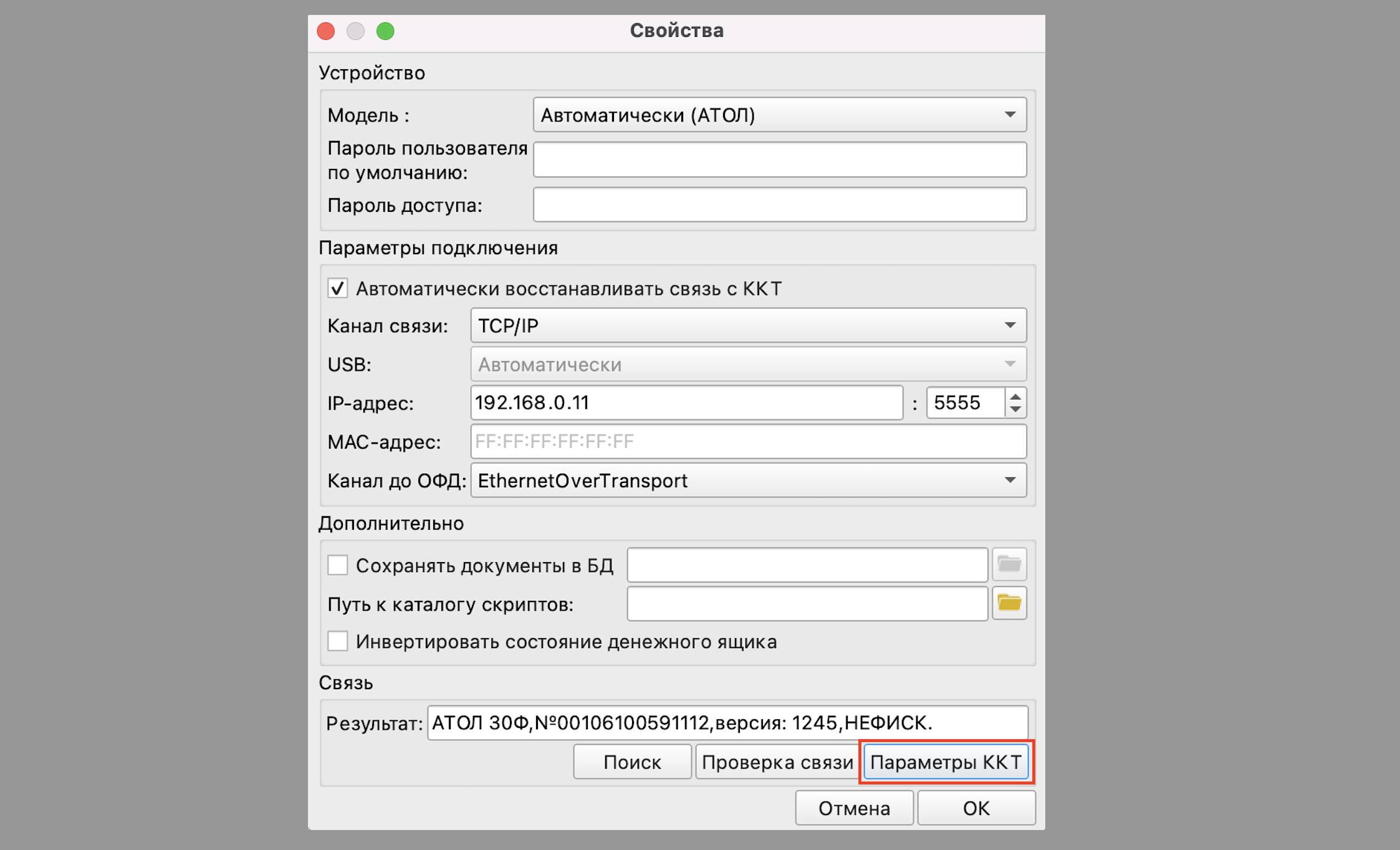The width and height of the screenshot is (1400, 850).
Task: Browse for scripts catalog folder icon
Action: 1009,603
